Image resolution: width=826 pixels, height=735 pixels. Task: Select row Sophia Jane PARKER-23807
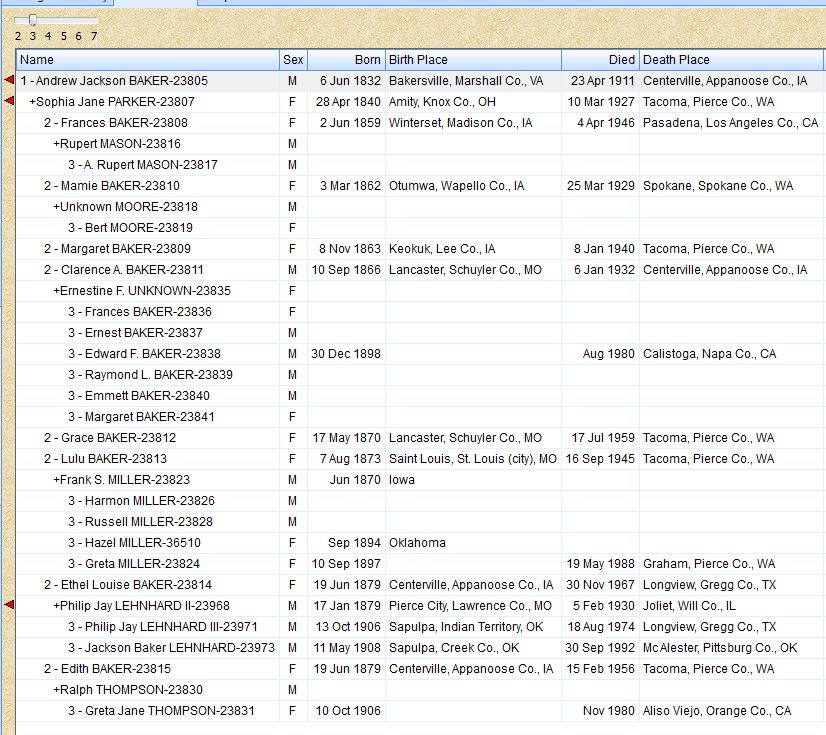click(420, 102)
